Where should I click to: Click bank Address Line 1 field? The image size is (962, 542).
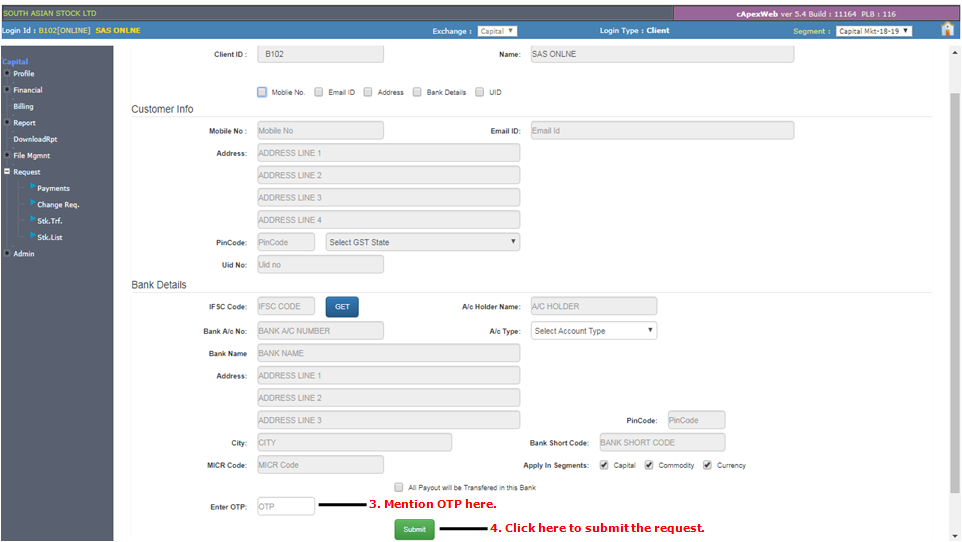point(388,376)
